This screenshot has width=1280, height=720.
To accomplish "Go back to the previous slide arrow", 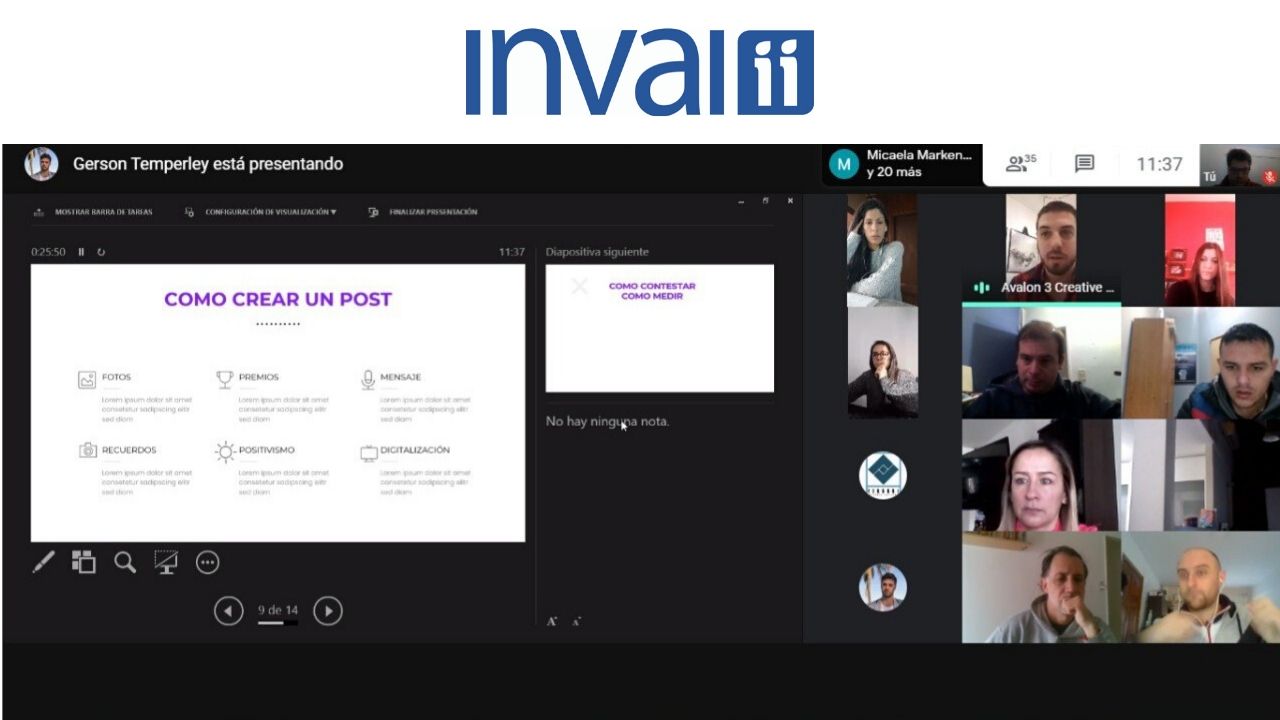I will click(228, 610).
